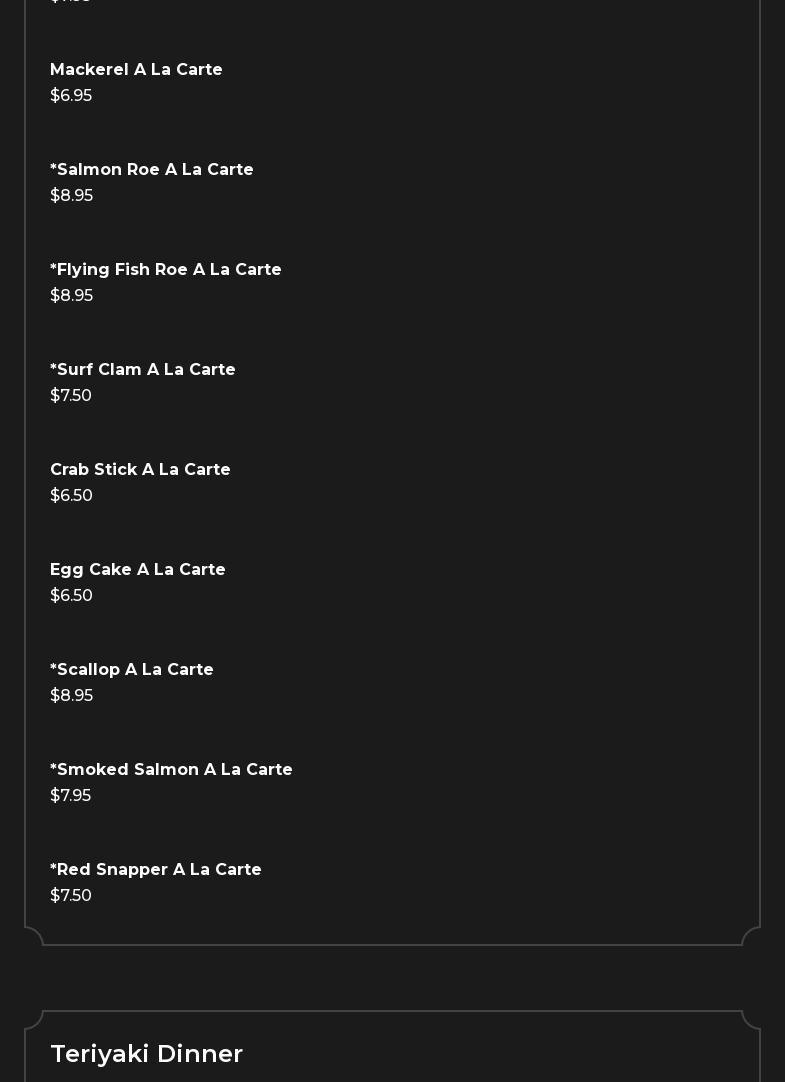Click the $8.95 price under Salmon Roe
This screenshot has width=785, height=1082.
[x=71, y=196]
